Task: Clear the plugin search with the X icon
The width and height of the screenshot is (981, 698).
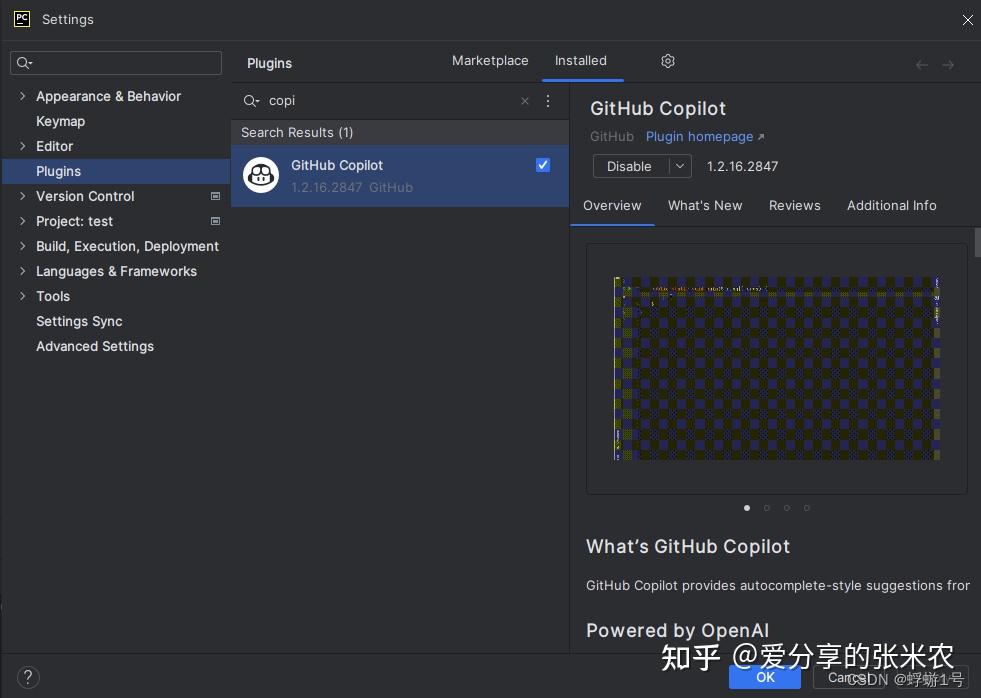Action: coord(524,101)
